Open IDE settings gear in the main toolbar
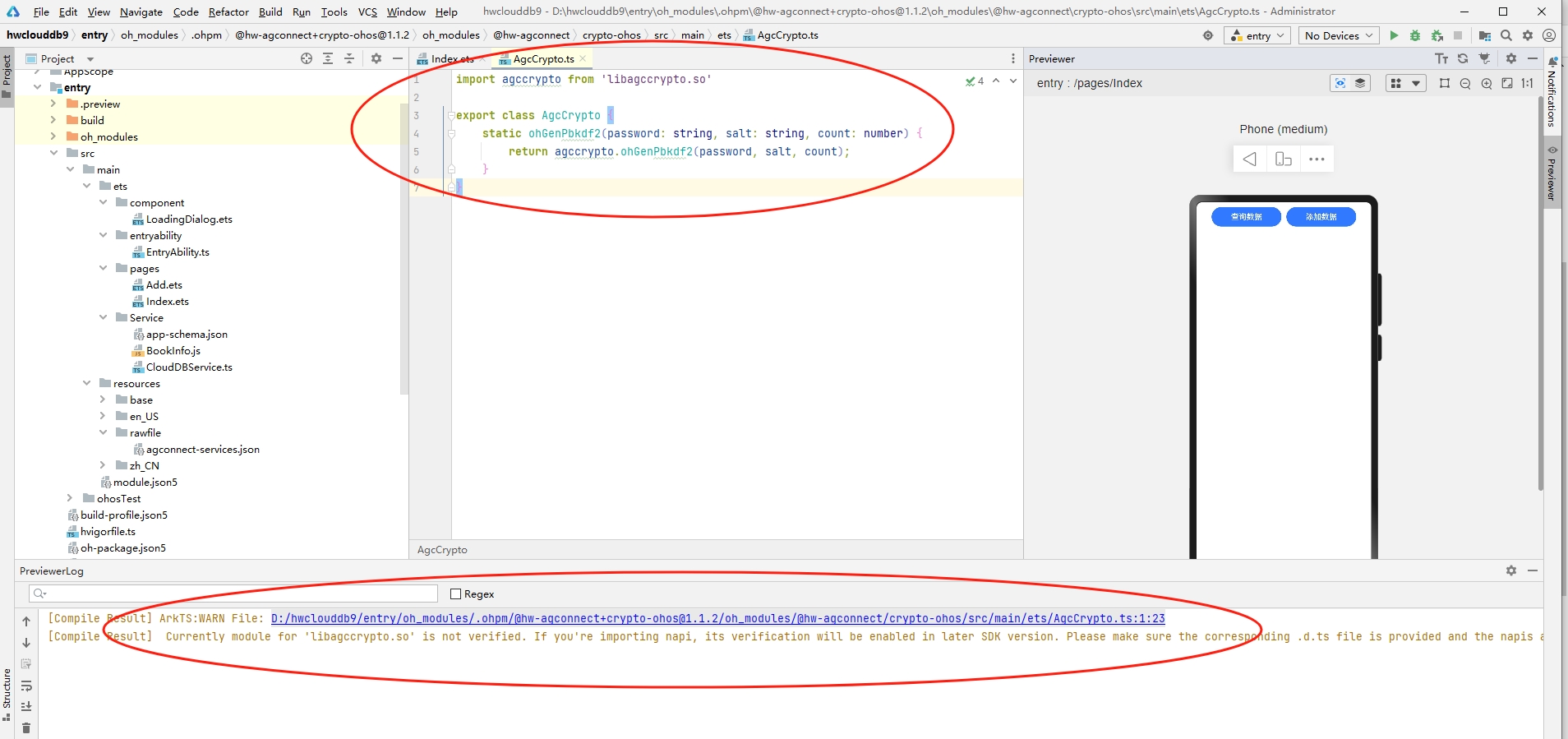Image resolution: width=1568 pixels, height=739 pixels. pos(1528,35)
